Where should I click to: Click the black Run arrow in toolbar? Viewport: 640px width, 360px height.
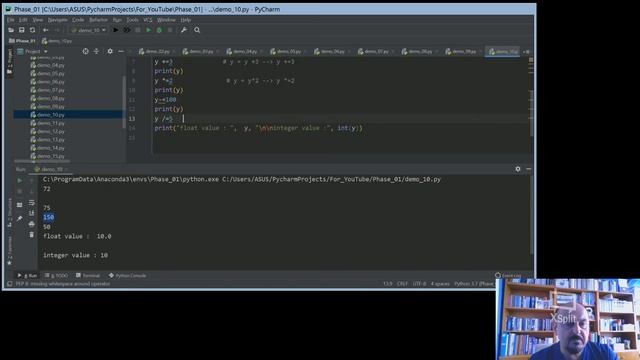116,30
